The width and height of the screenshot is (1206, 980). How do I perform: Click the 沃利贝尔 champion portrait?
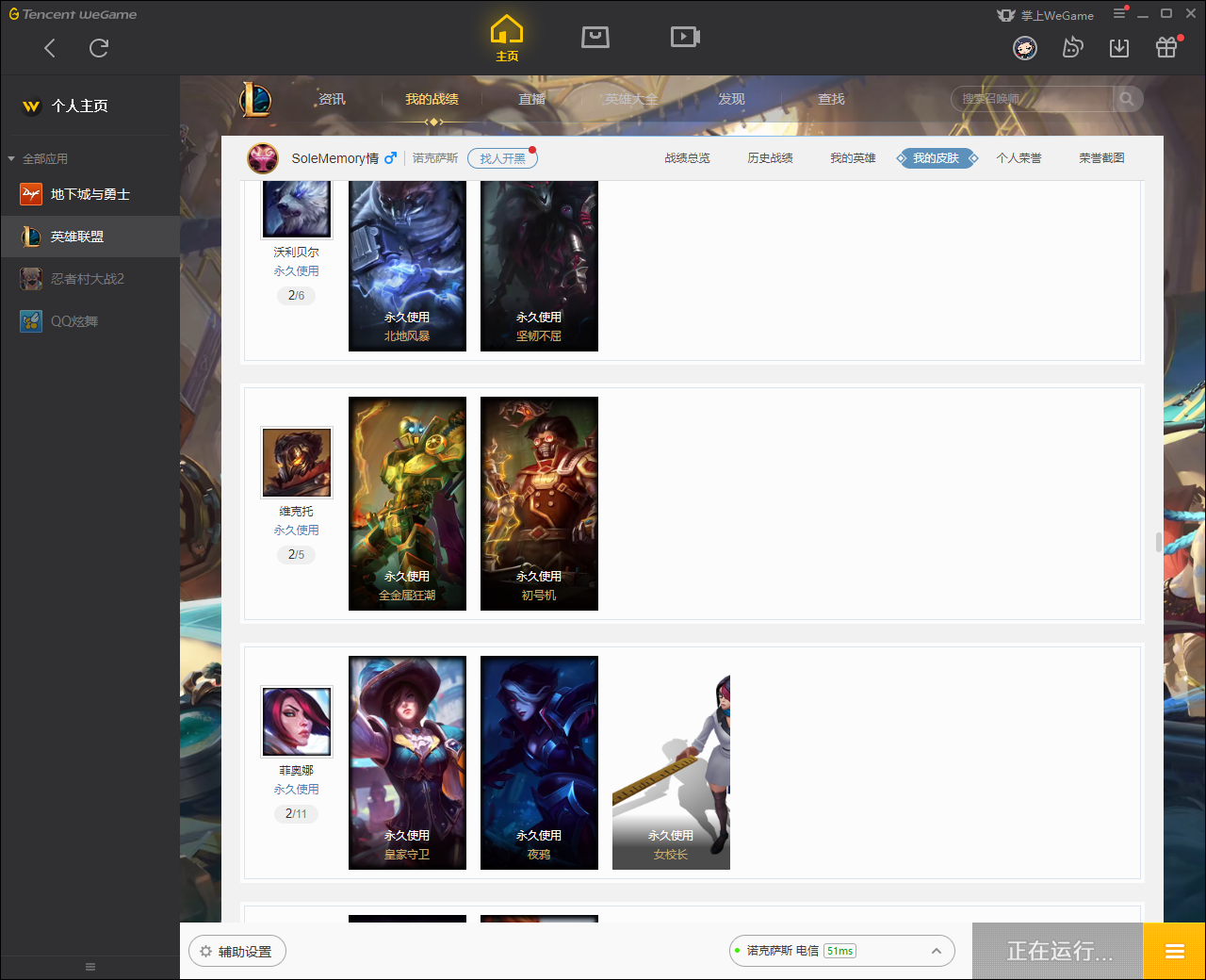[x=297, y=208]
